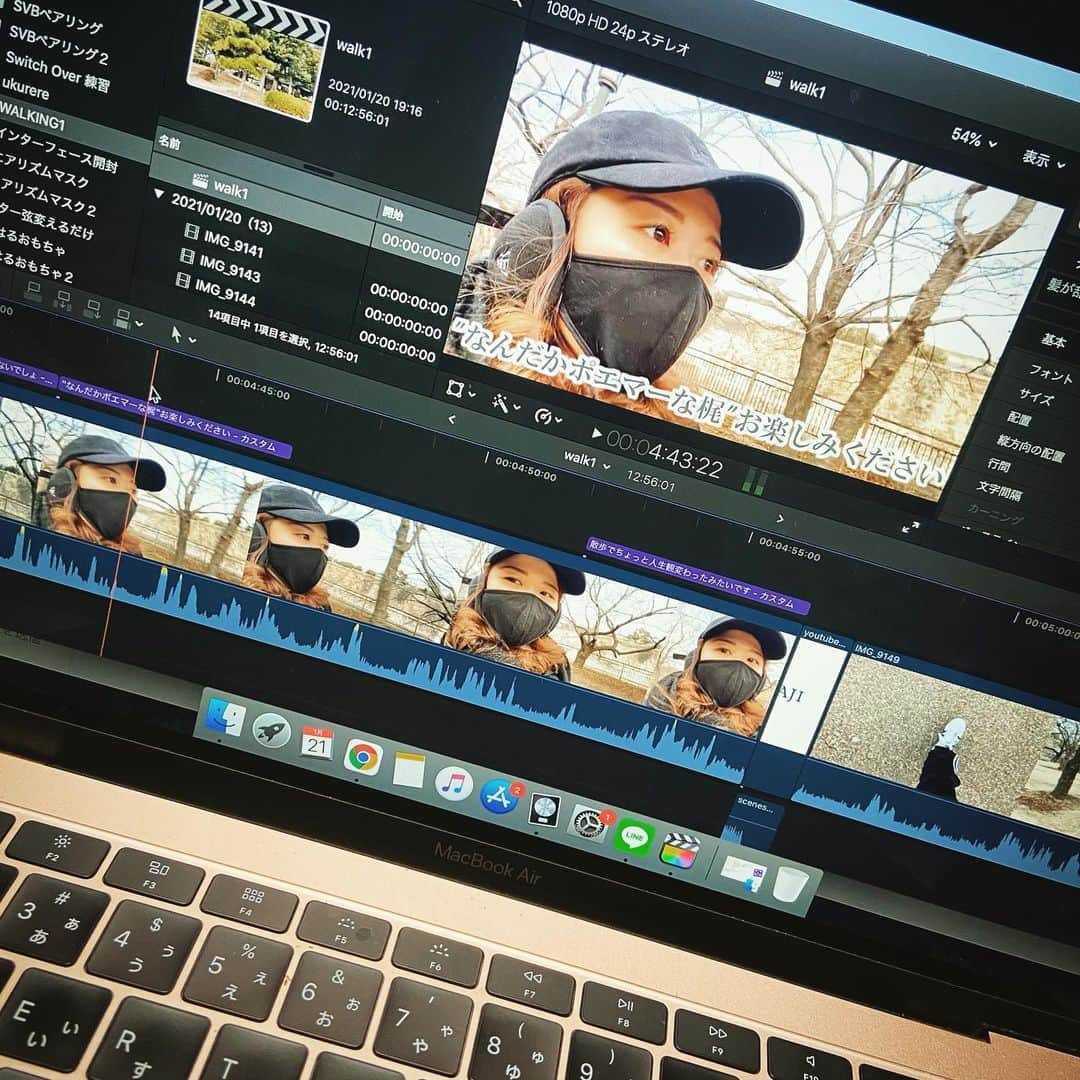
Task: Open the 表示 view options dropdown
Action: pos(1043,160)
